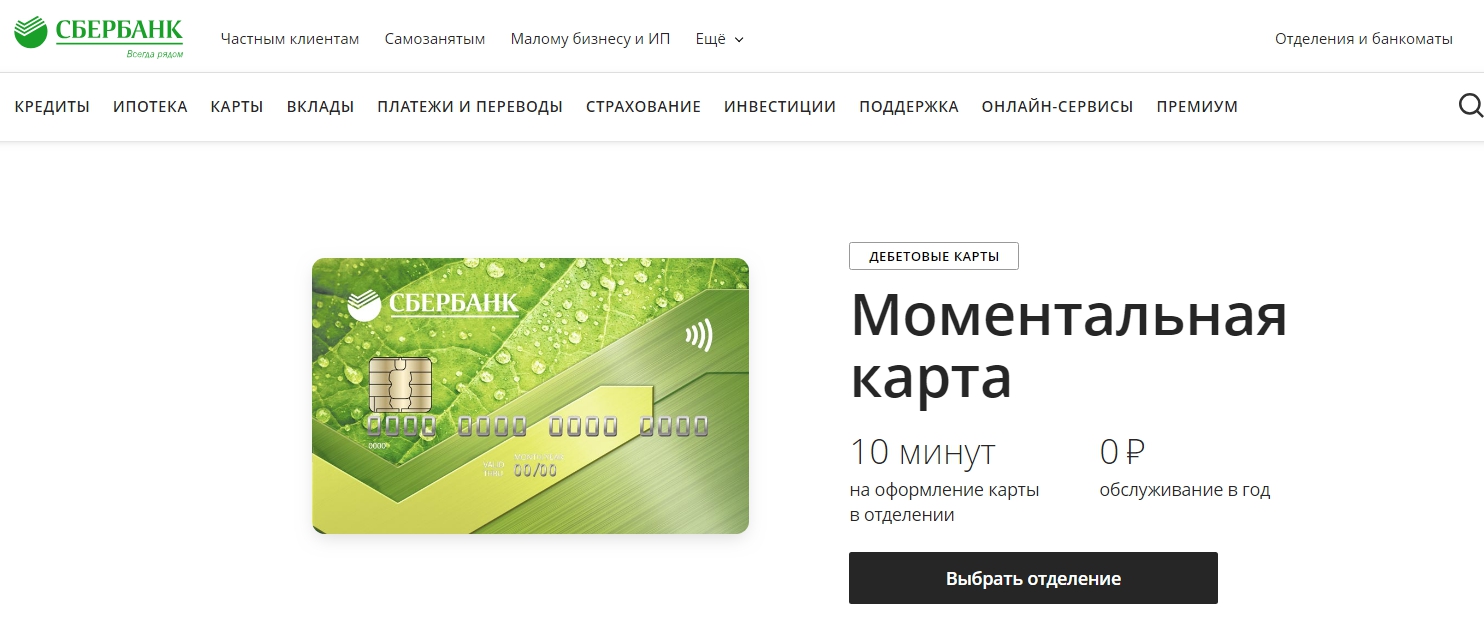Open the КАРТЫ menu item
1484x621 pixels.
(x=237, y=107)
